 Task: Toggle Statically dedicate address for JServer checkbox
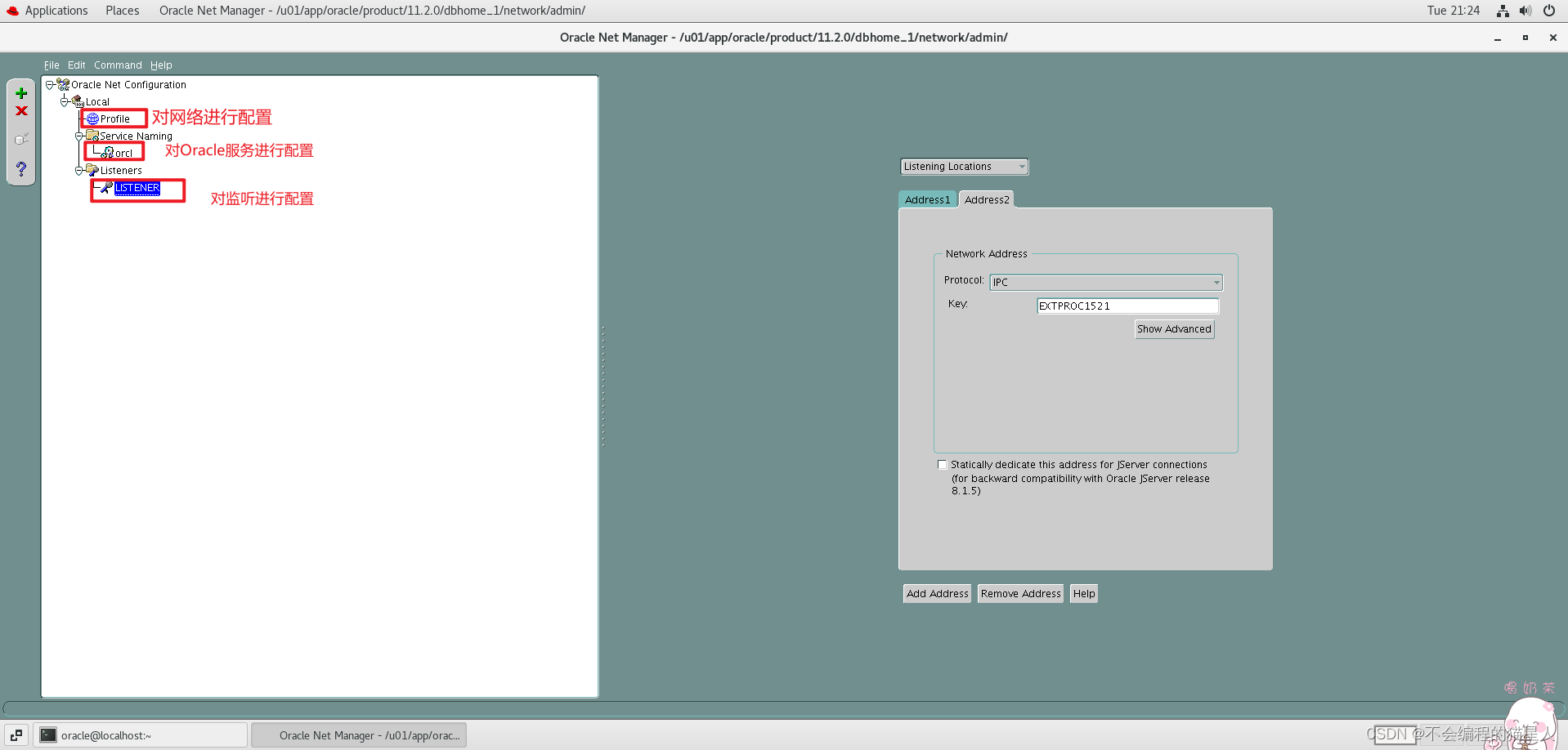tap(943, 465)
